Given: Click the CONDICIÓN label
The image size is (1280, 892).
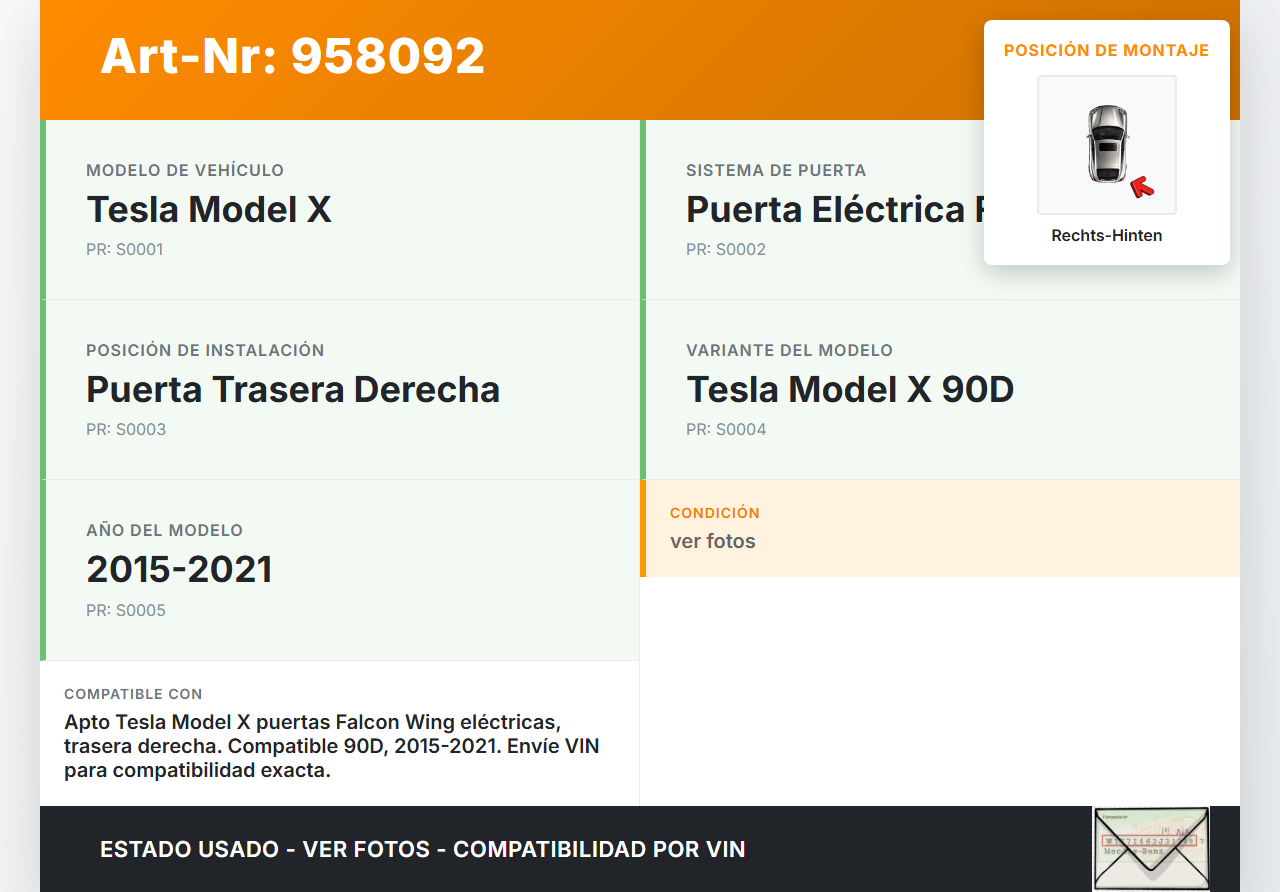Looking at the screenshot, I should click(x=715, y=513).
